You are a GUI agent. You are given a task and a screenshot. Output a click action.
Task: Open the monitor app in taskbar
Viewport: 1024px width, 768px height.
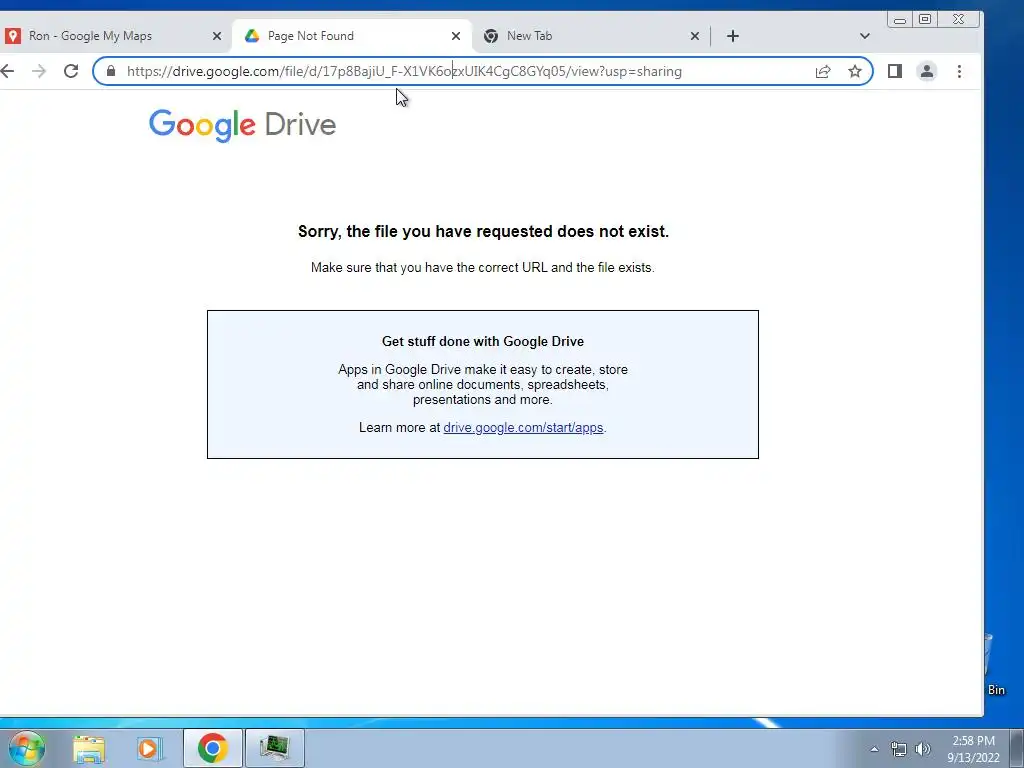click(274, 748)
